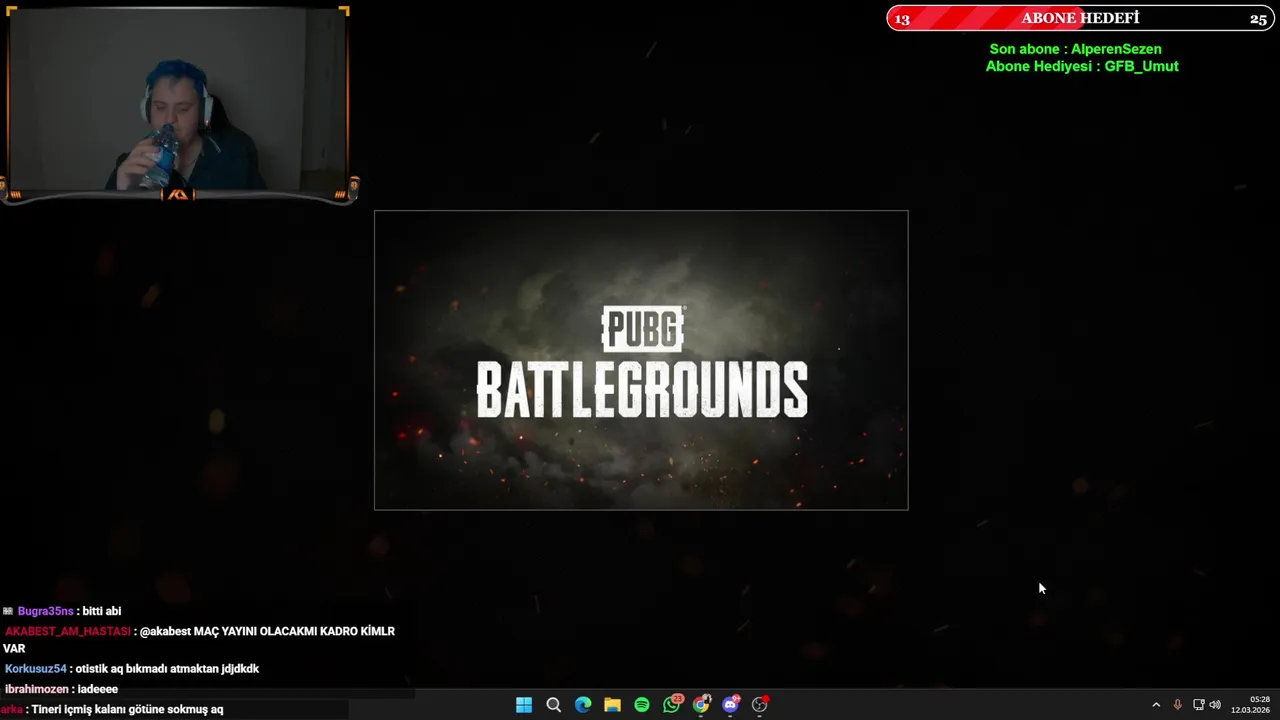Viewport: 1280px width, 720px height.
Task: Click the streamer webcam overlay
Action: pos(178,103)
